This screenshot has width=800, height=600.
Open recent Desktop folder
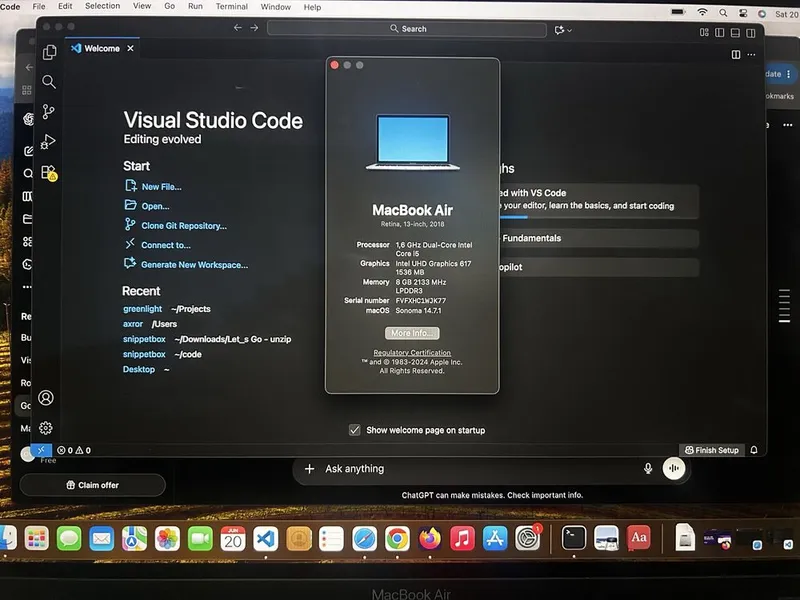coord(139,369)
